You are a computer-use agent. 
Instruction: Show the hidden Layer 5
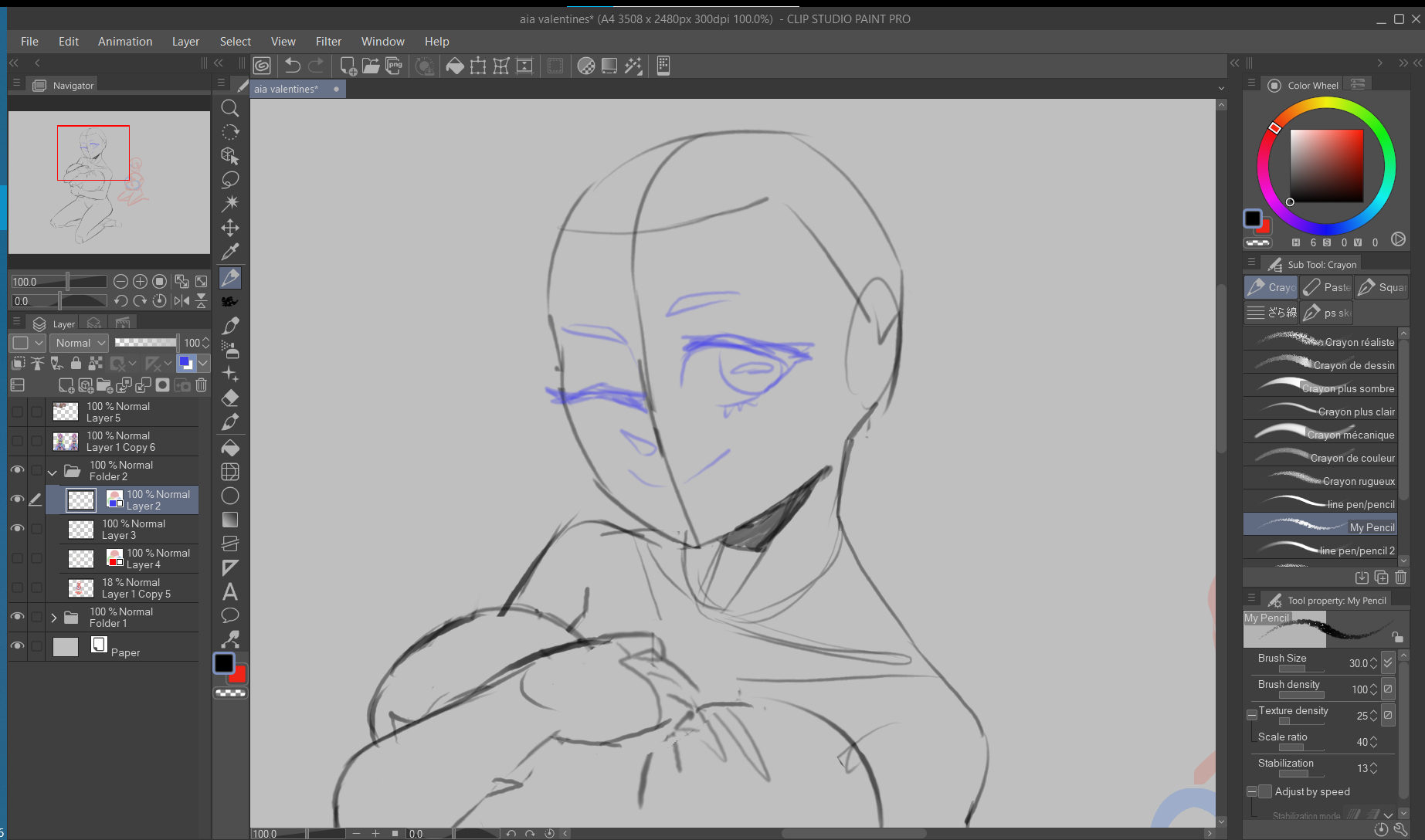pyautogui.click(x=17, y=412)
